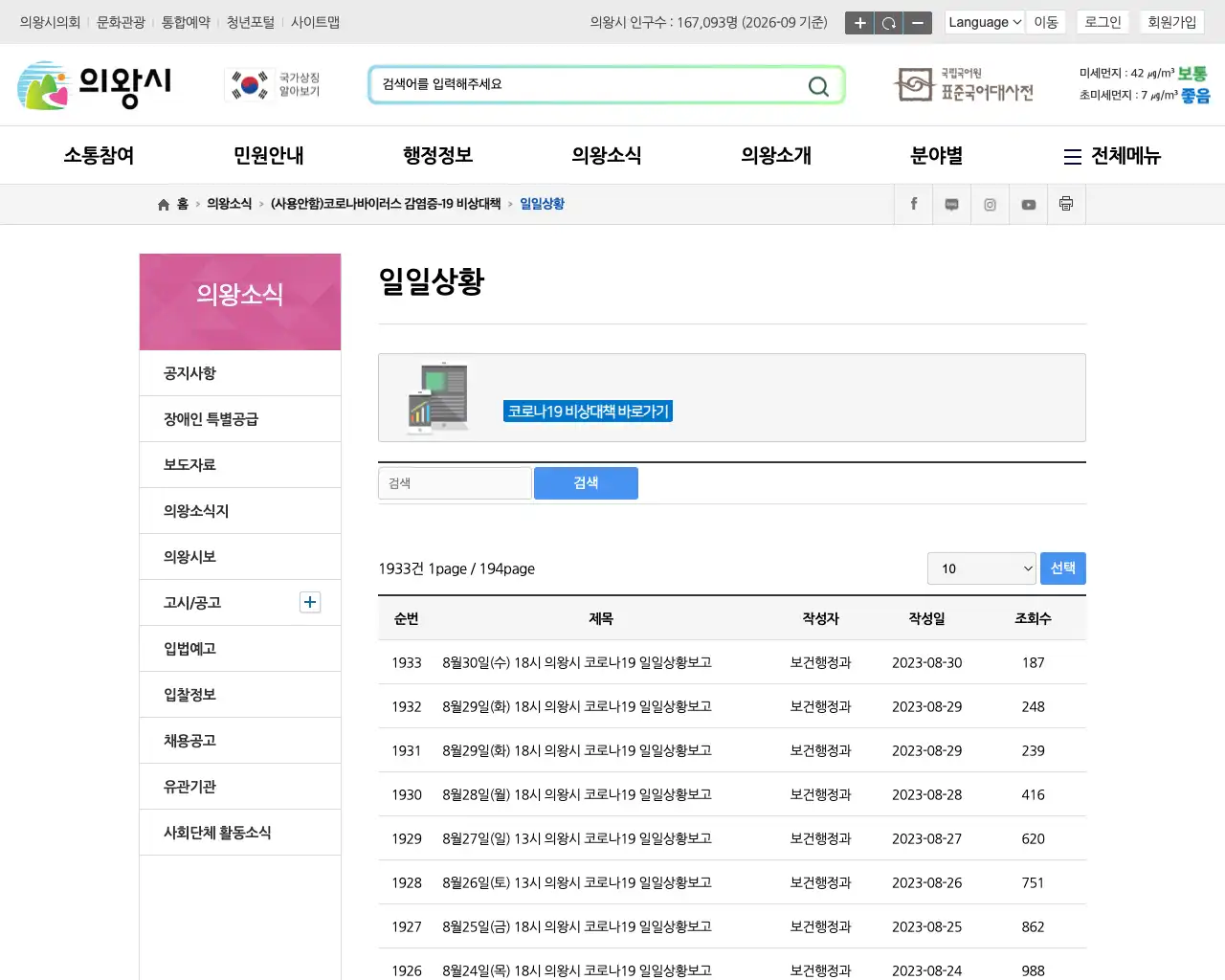
Task: Open the blog share icon
Action: point(952,204)
